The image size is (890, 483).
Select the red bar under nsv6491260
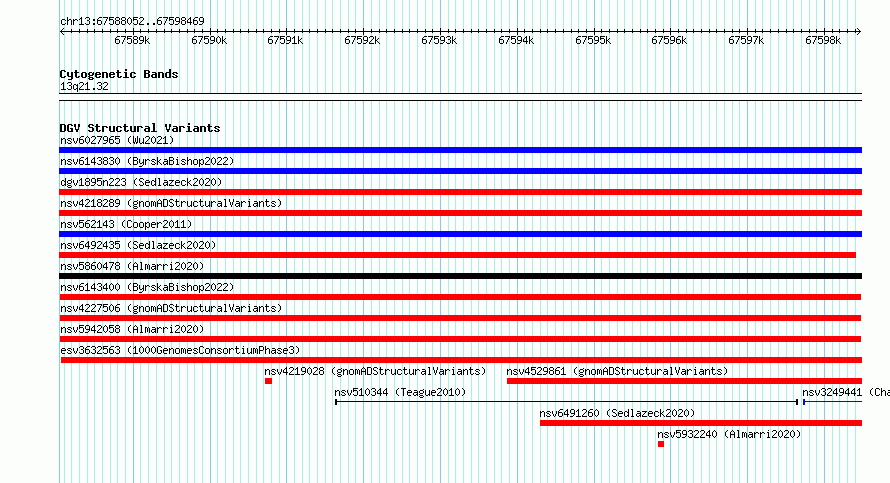[701, 423]
